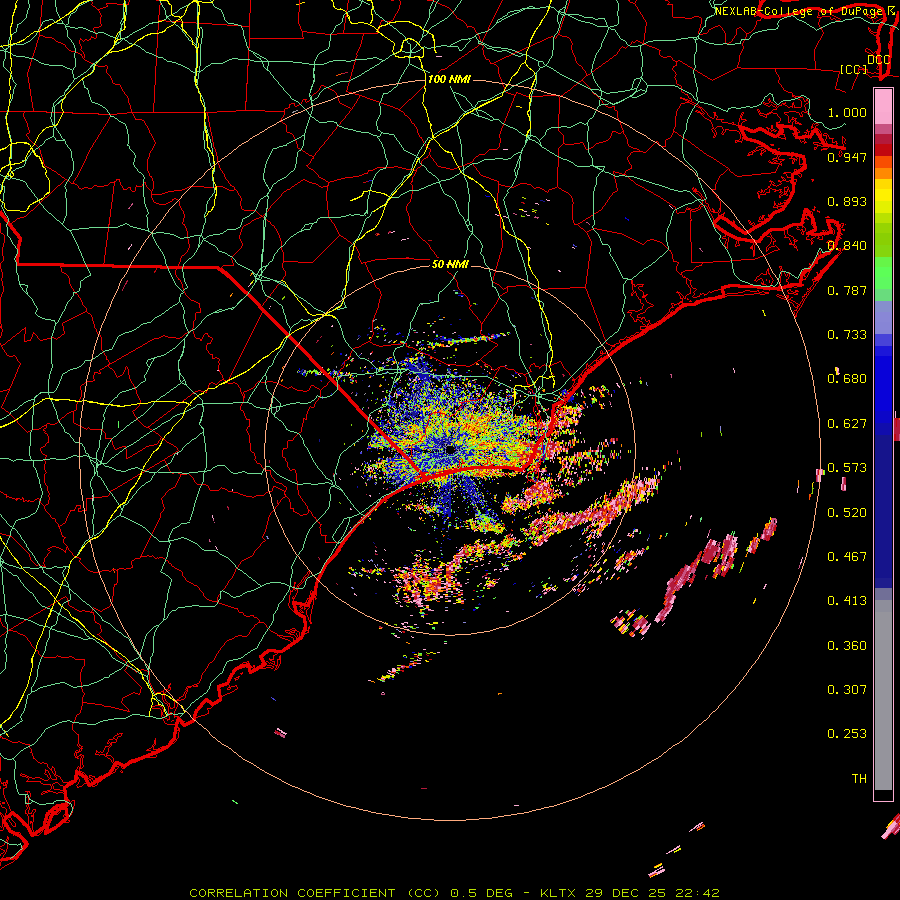Click the 0.360 color scale value
The image size is (900, 900).
pos(847,646)
